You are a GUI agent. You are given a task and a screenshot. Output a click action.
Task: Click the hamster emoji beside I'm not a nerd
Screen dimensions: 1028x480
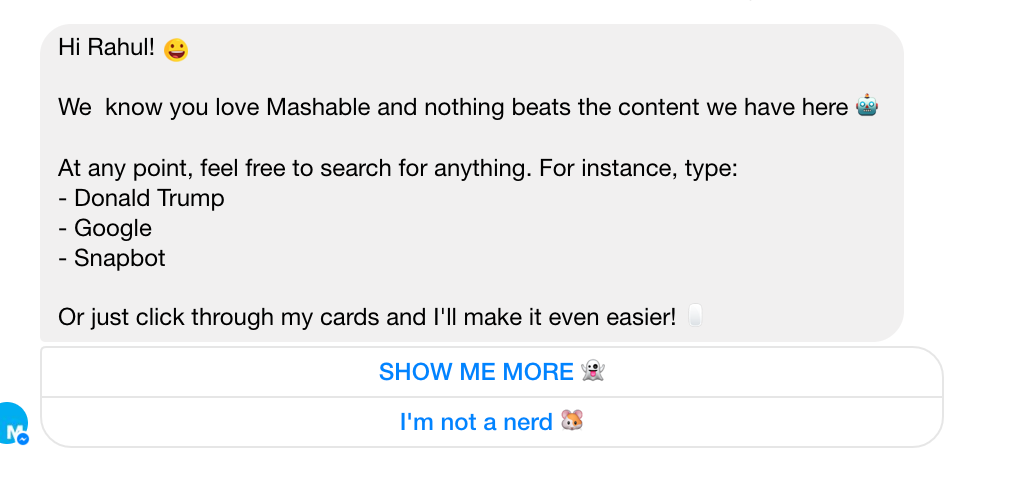pos(572,421)
